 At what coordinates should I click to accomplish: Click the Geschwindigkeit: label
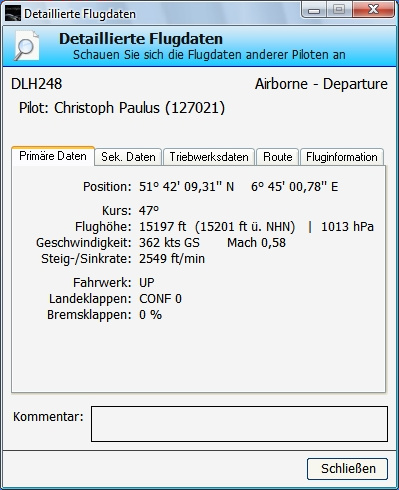click(x=84, y=243)
